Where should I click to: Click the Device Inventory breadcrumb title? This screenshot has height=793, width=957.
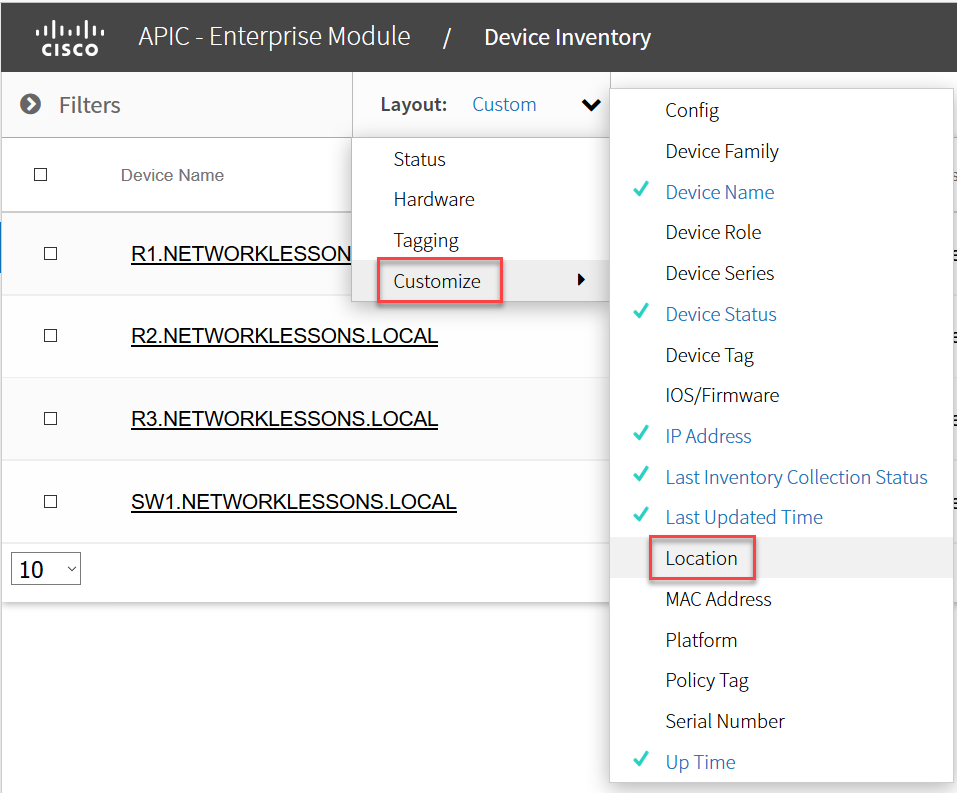coord(568,37)
